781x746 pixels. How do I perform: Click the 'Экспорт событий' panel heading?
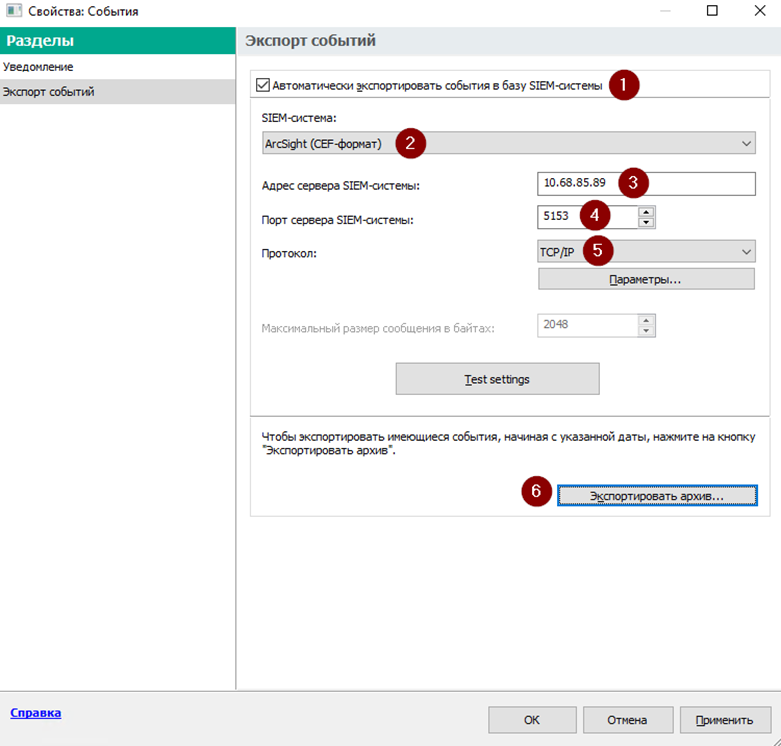point(310,40)
